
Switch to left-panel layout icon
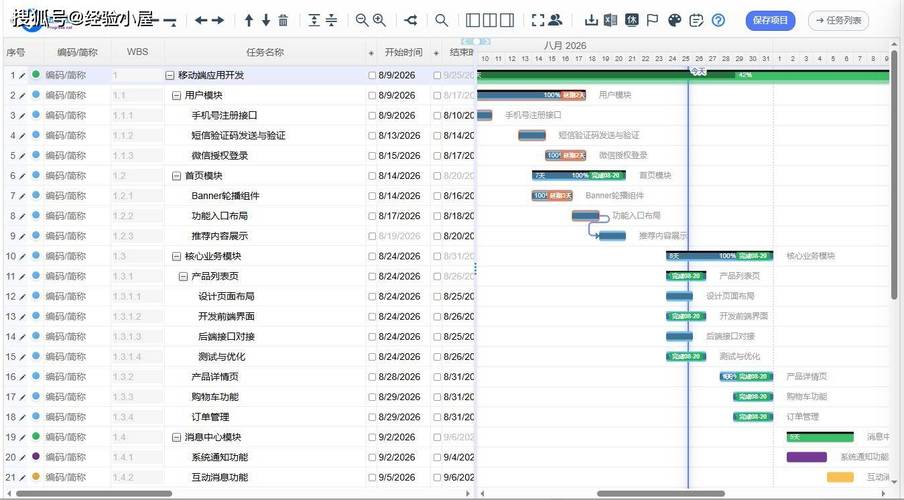tap(473, 20)
